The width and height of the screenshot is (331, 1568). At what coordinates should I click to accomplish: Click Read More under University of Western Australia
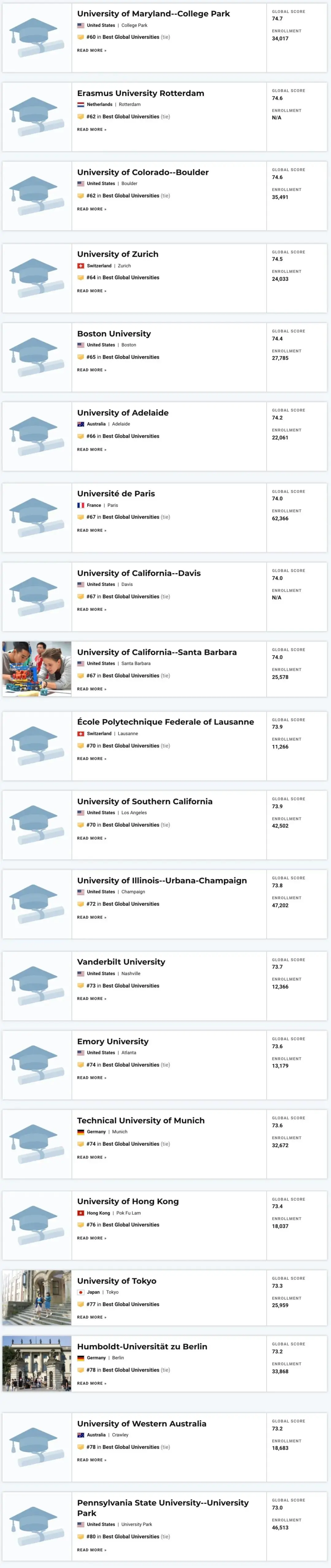(x=91, y=1460)
